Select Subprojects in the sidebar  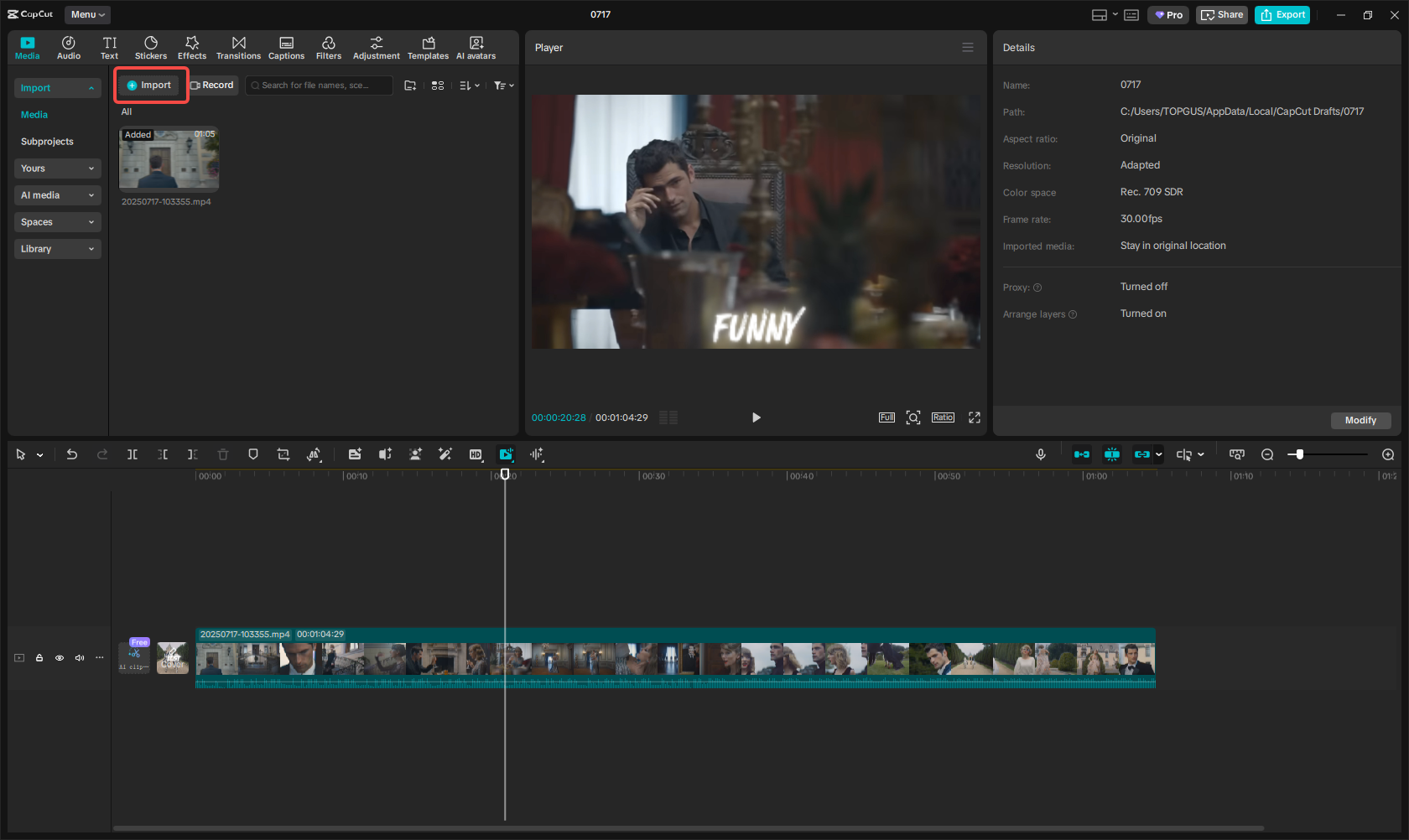tap(47, 142)
